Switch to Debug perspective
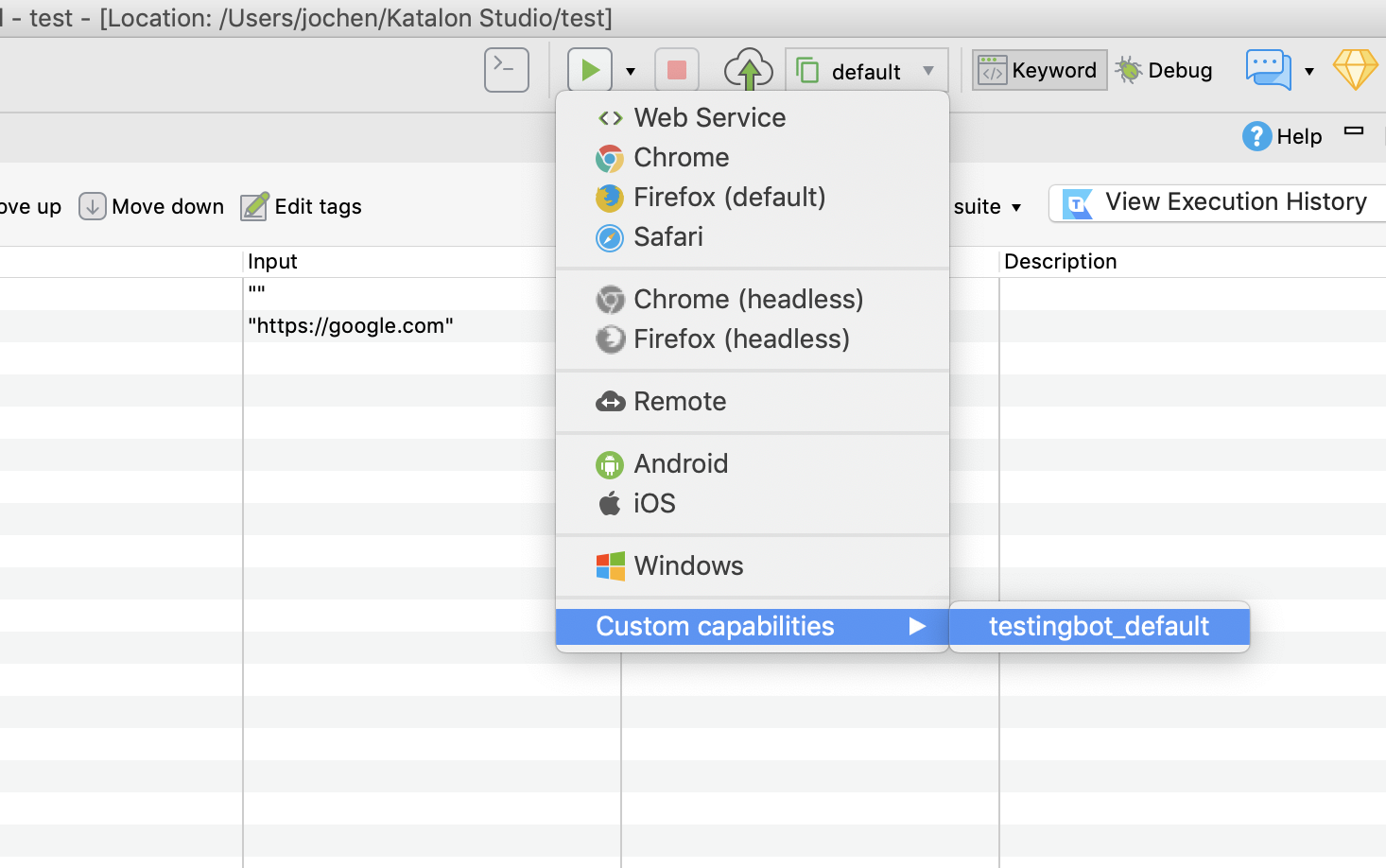The width and height of the screenshot is (1386, 868). 1164,70
